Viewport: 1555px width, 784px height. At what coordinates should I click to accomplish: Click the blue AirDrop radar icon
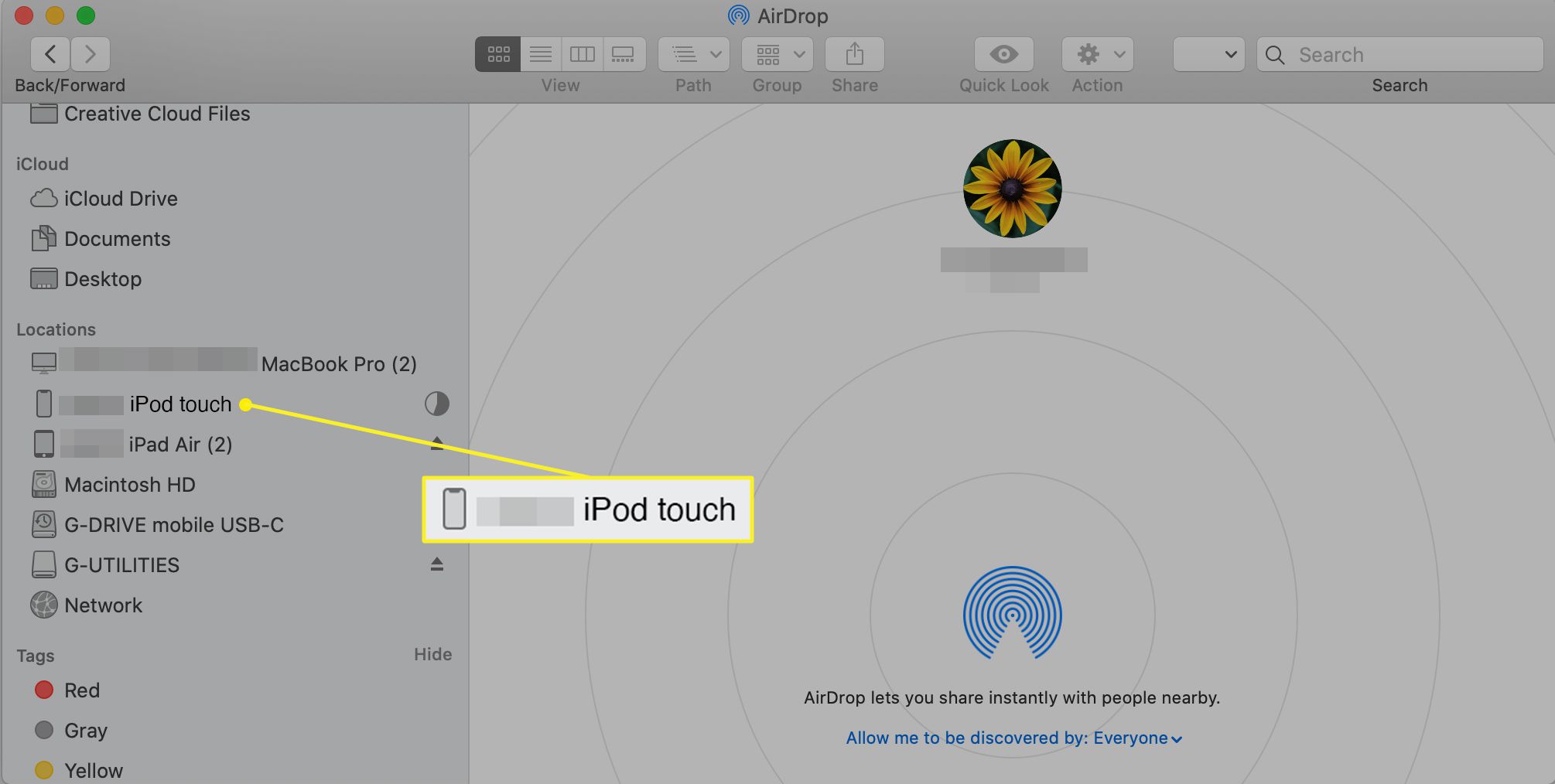point(1012,613)
